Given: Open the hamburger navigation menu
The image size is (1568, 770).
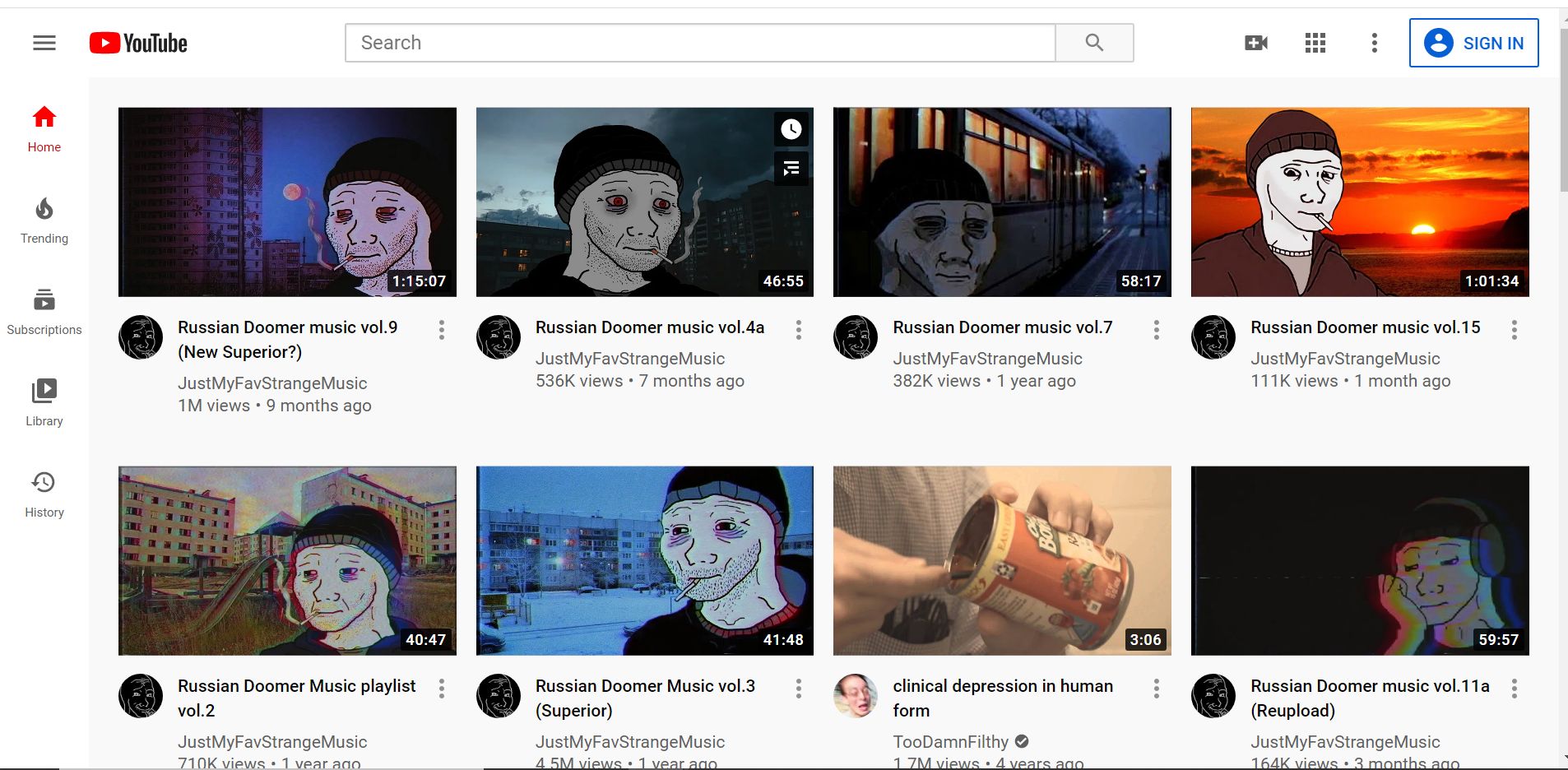Looking at the screenshot, I should pos(44,42).
